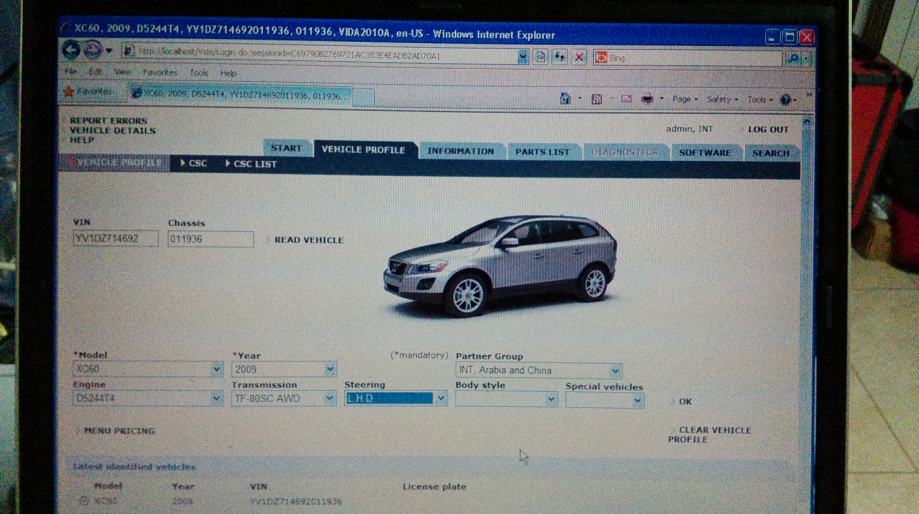Open the File menu

(71, 72)
